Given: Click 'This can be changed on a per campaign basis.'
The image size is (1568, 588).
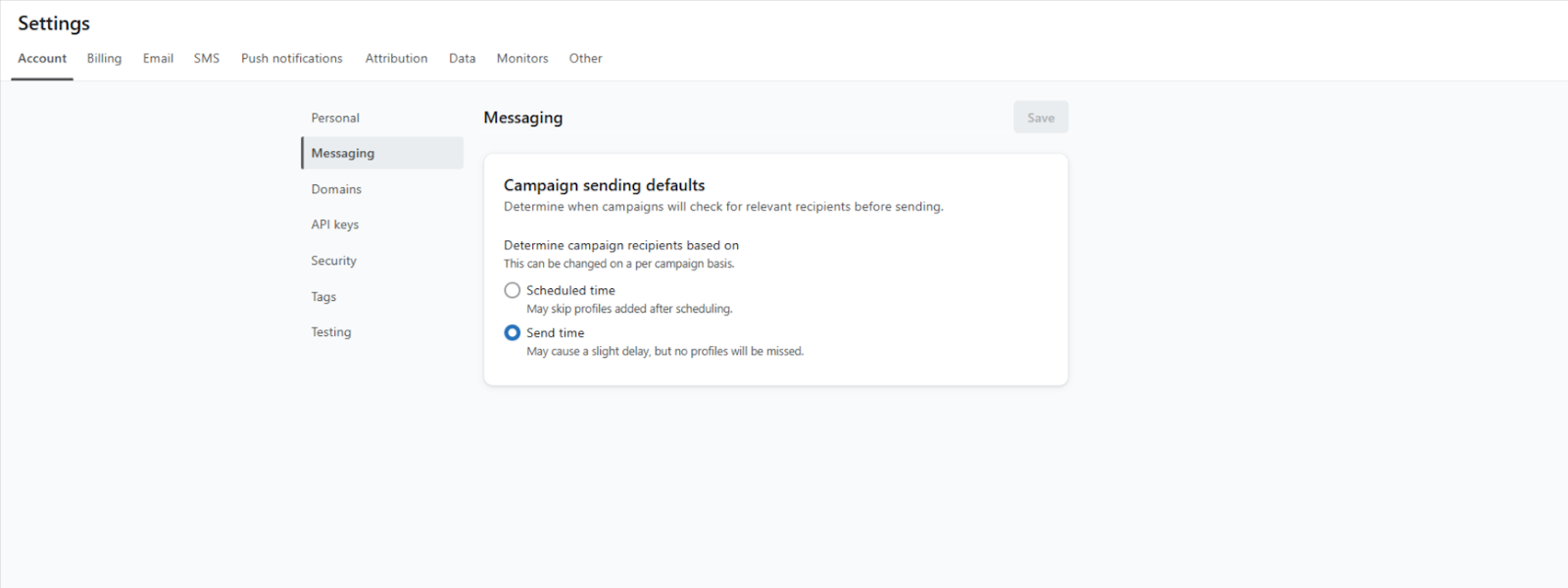Looking at the screenshot, I should pyautogui.click(x=618, y=264).
